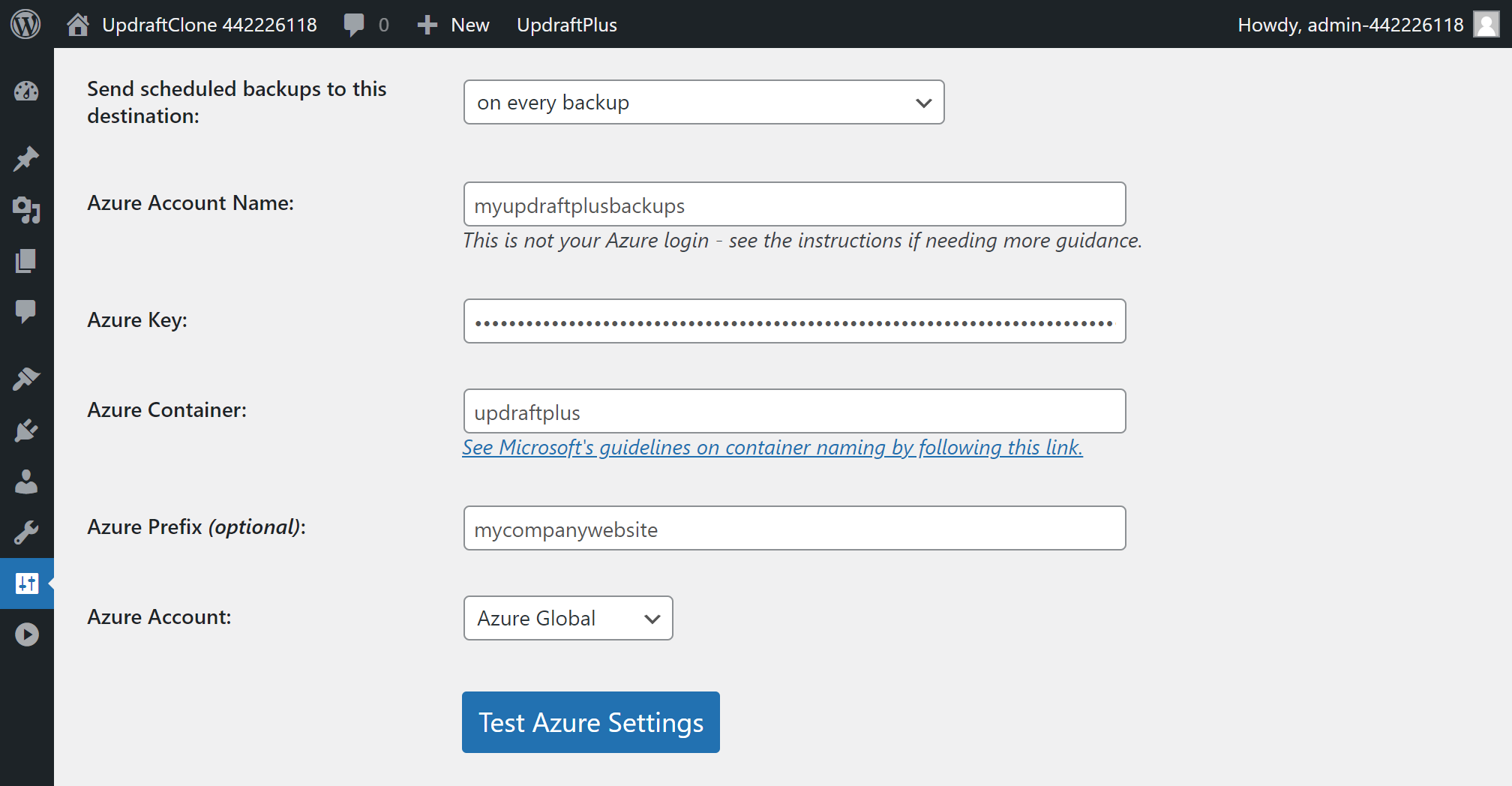Go to the Media library icon
Screen dimensions: 1512x786
click(26, 210)
